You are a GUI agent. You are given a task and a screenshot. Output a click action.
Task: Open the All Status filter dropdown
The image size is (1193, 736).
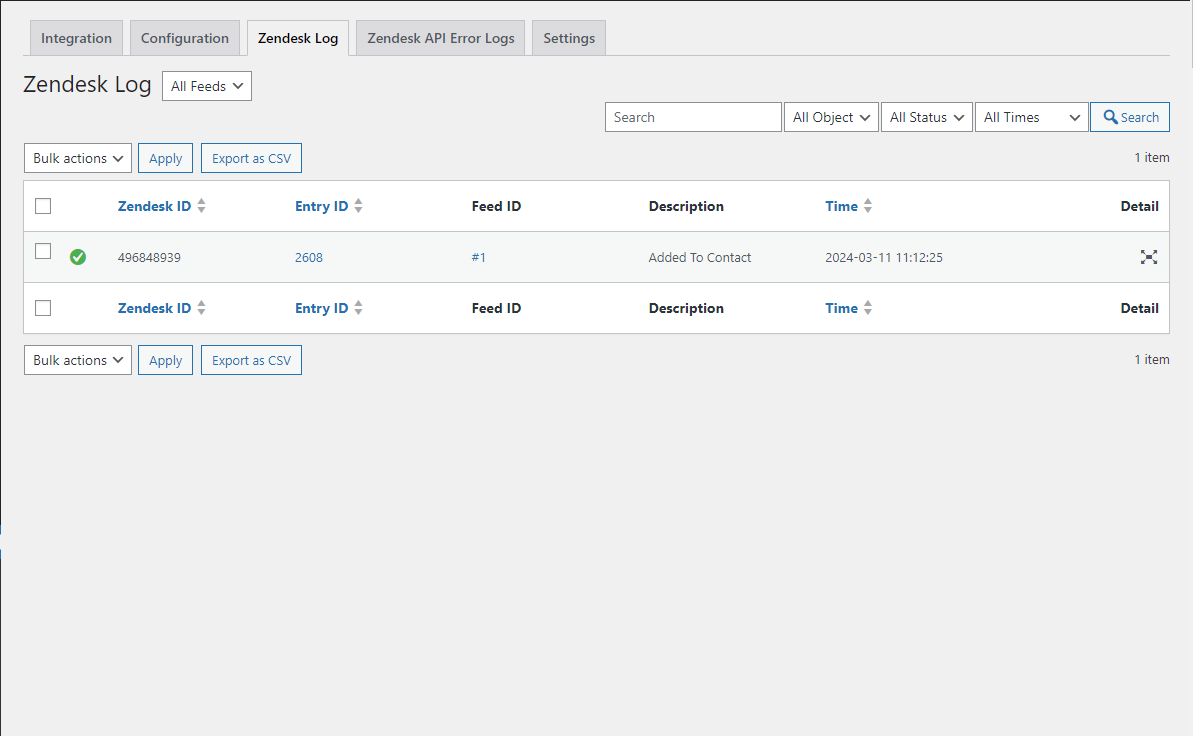pos(927,117)
